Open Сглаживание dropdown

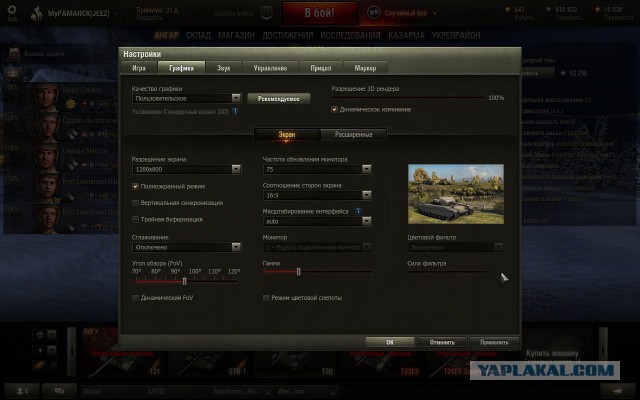tap(187, 247)
